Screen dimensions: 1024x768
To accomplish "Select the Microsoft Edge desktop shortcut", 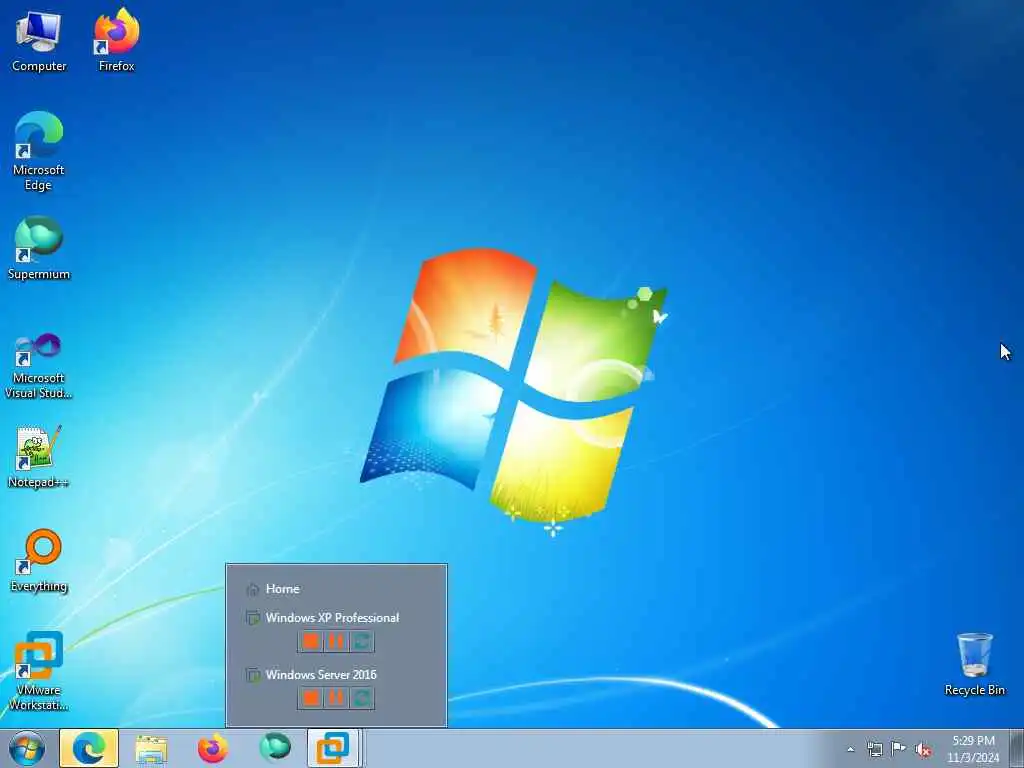I will pos(39,151).
